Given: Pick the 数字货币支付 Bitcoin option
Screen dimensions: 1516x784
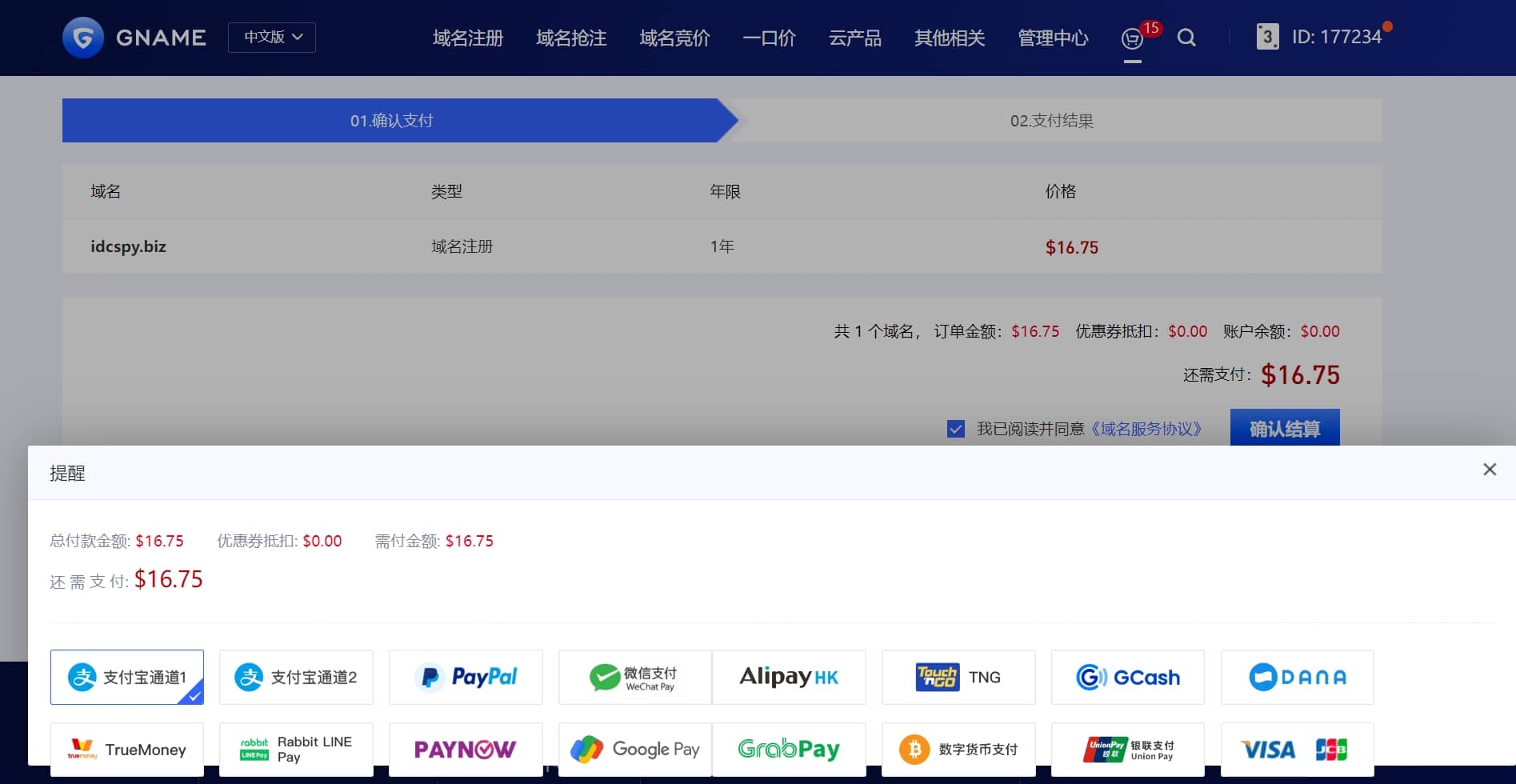Looking at the screenshot, I should tap(958, 749).
